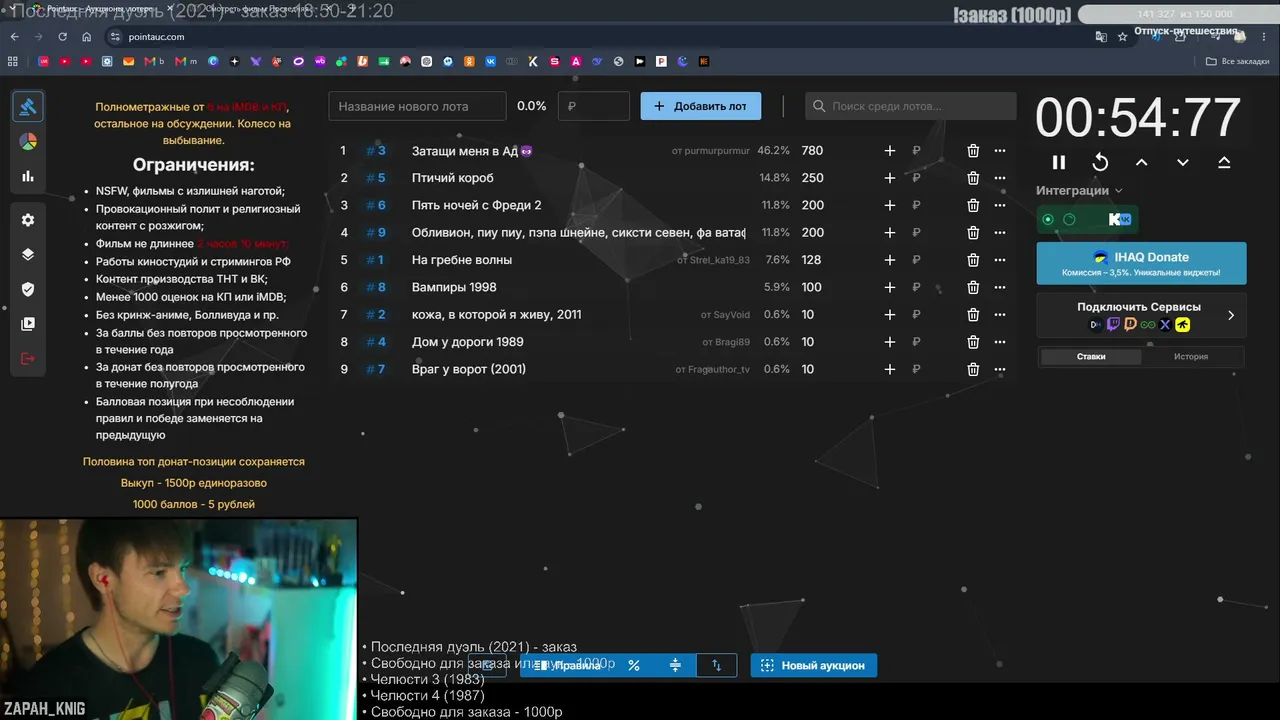Increase timer with the up chevron
This screenshot has width=1280, height=720.
click(x=1141, y=162)
